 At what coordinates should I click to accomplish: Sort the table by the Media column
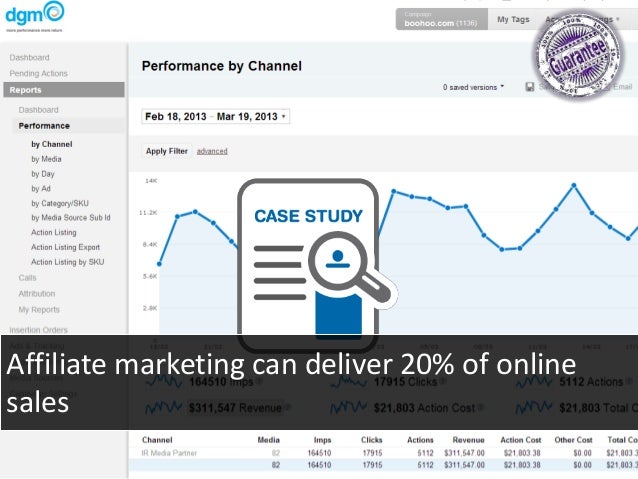pyautogui.click(x=269, y=440)
